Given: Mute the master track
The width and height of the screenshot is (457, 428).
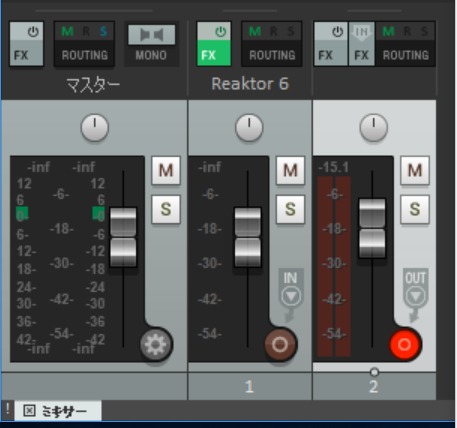Looking at the screenshot, I should (166, 170).
